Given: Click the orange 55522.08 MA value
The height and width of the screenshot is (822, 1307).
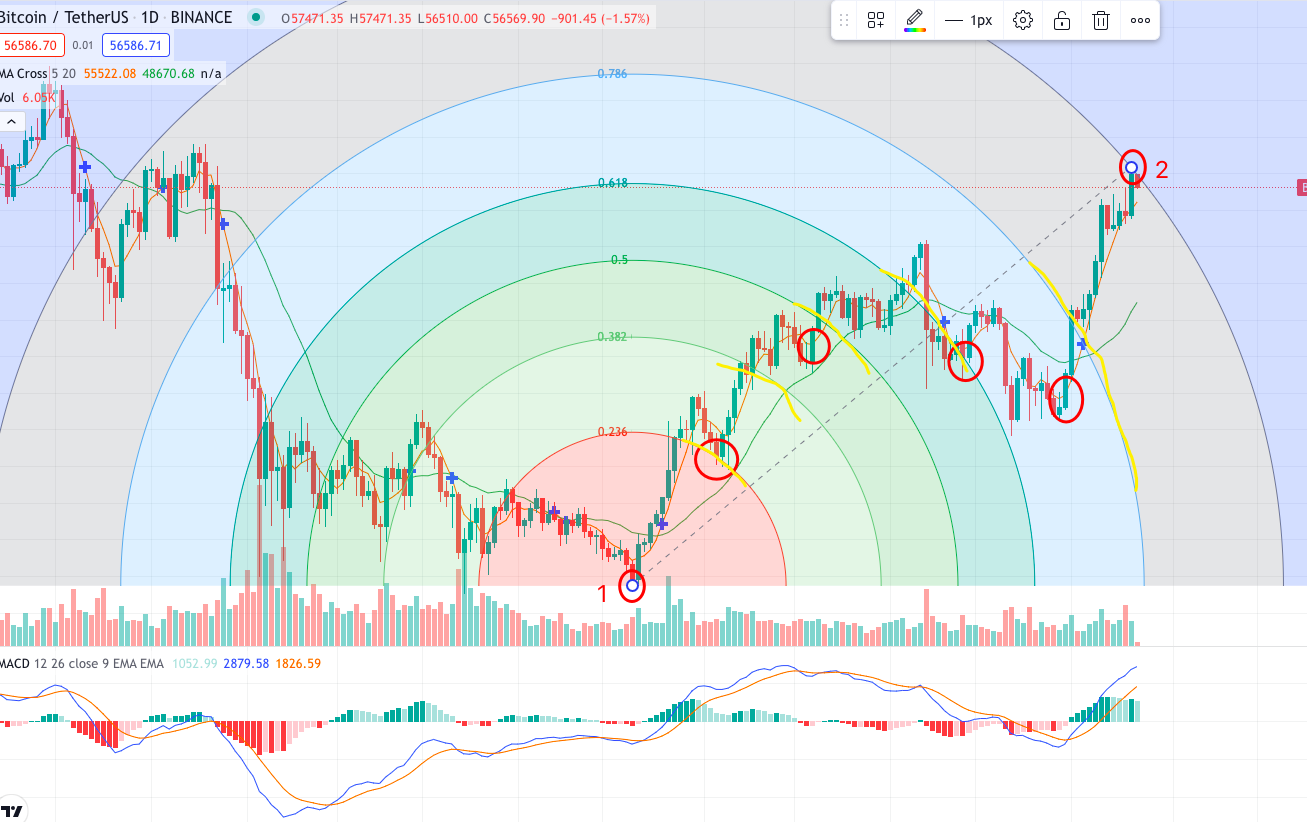Looking at the screenshot, I should 110,73.
